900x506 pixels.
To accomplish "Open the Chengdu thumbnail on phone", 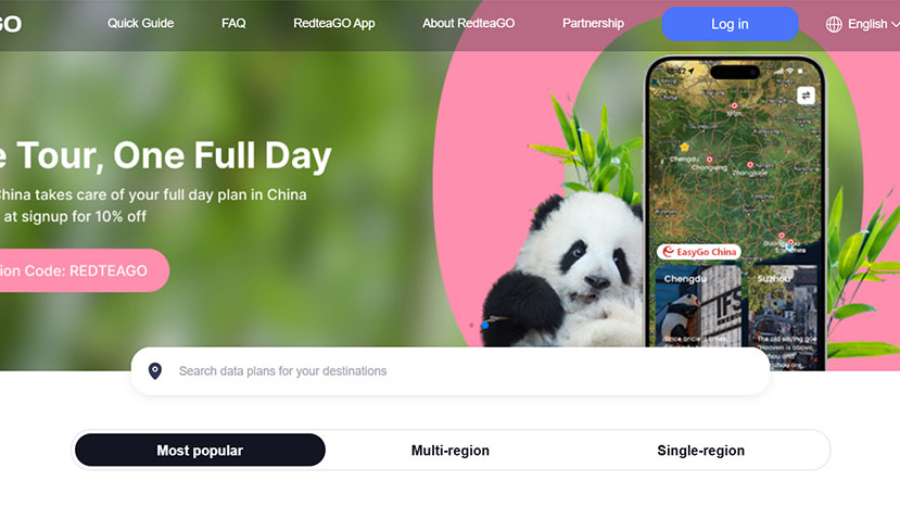I will pos(698,306).
